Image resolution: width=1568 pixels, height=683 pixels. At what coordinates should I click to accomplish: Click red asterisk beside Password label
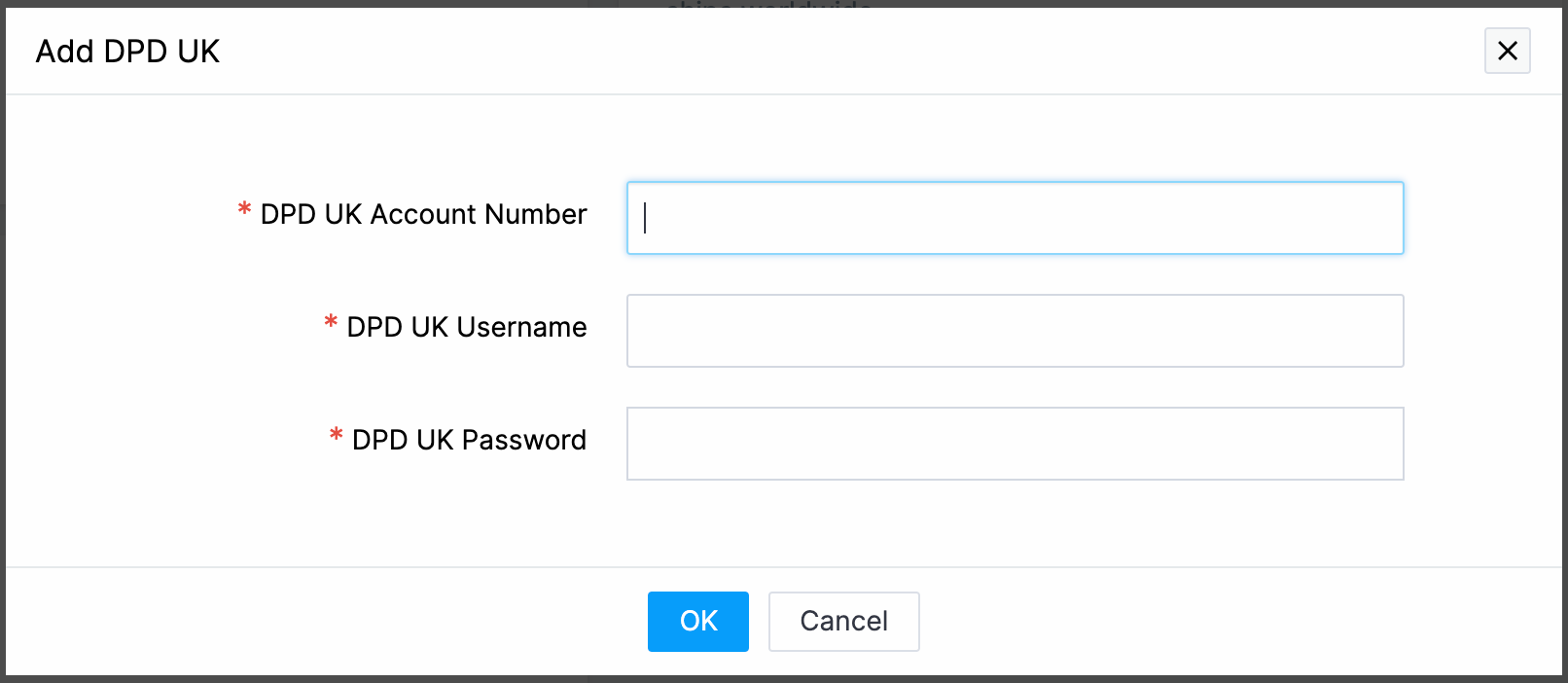(x=336, y=436)
